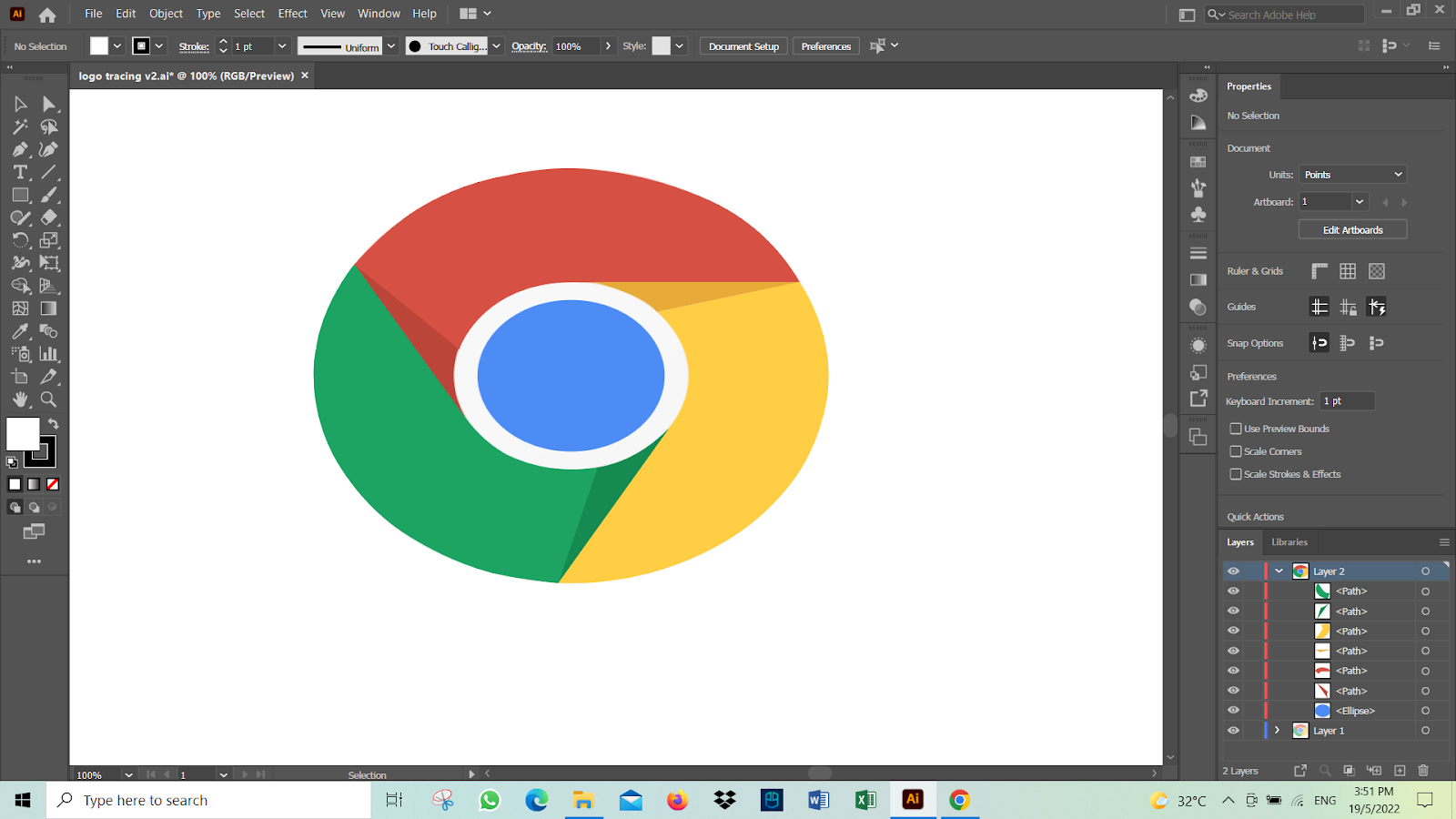Select the Properties panel tab
The image size is (1456, 819).
pos(1249,86)
